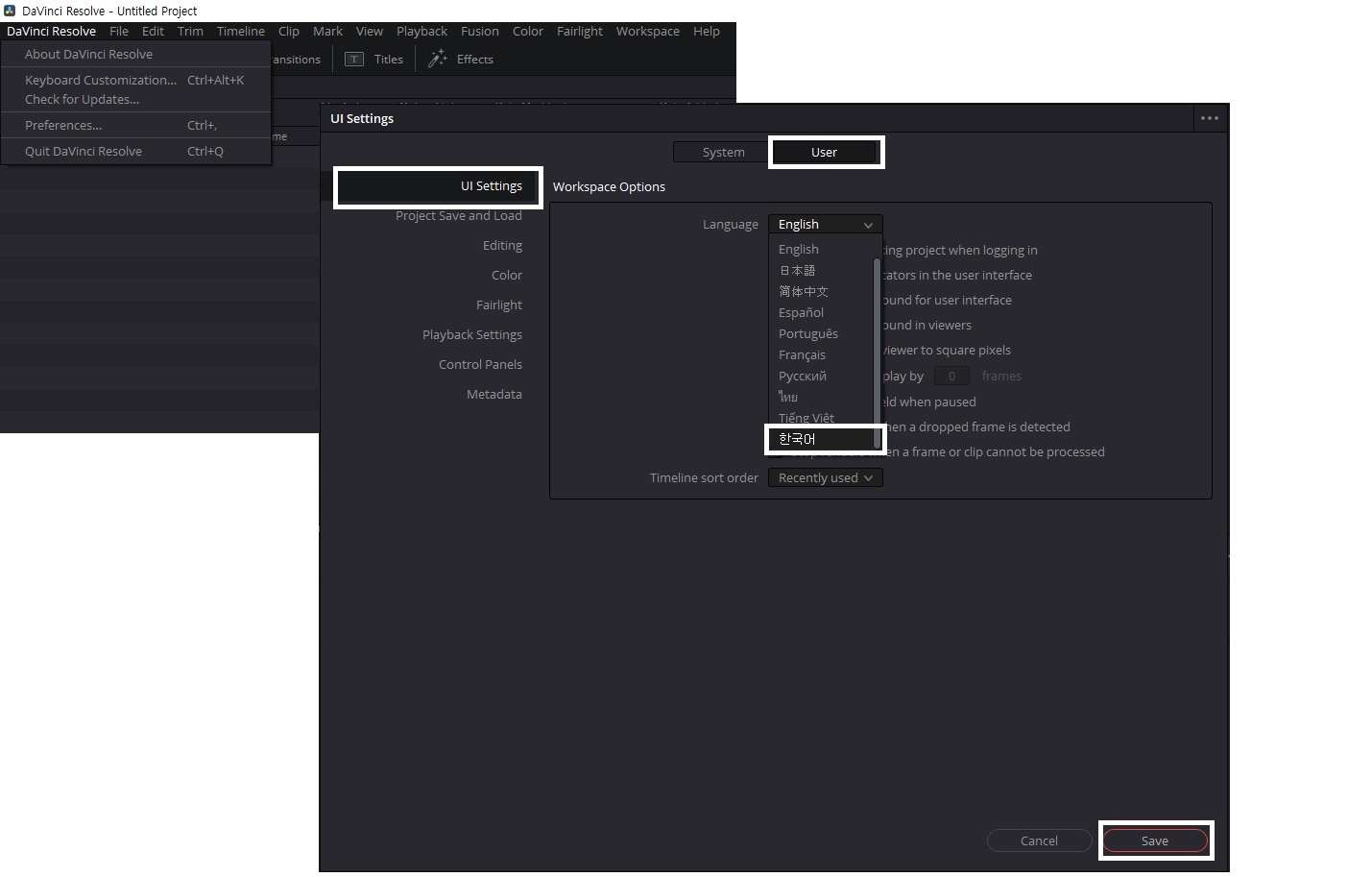Image resolution: width=1372 pixels, height=877 pixels.
Task: Choose Preferences menu entry
Action: point(135,125)
